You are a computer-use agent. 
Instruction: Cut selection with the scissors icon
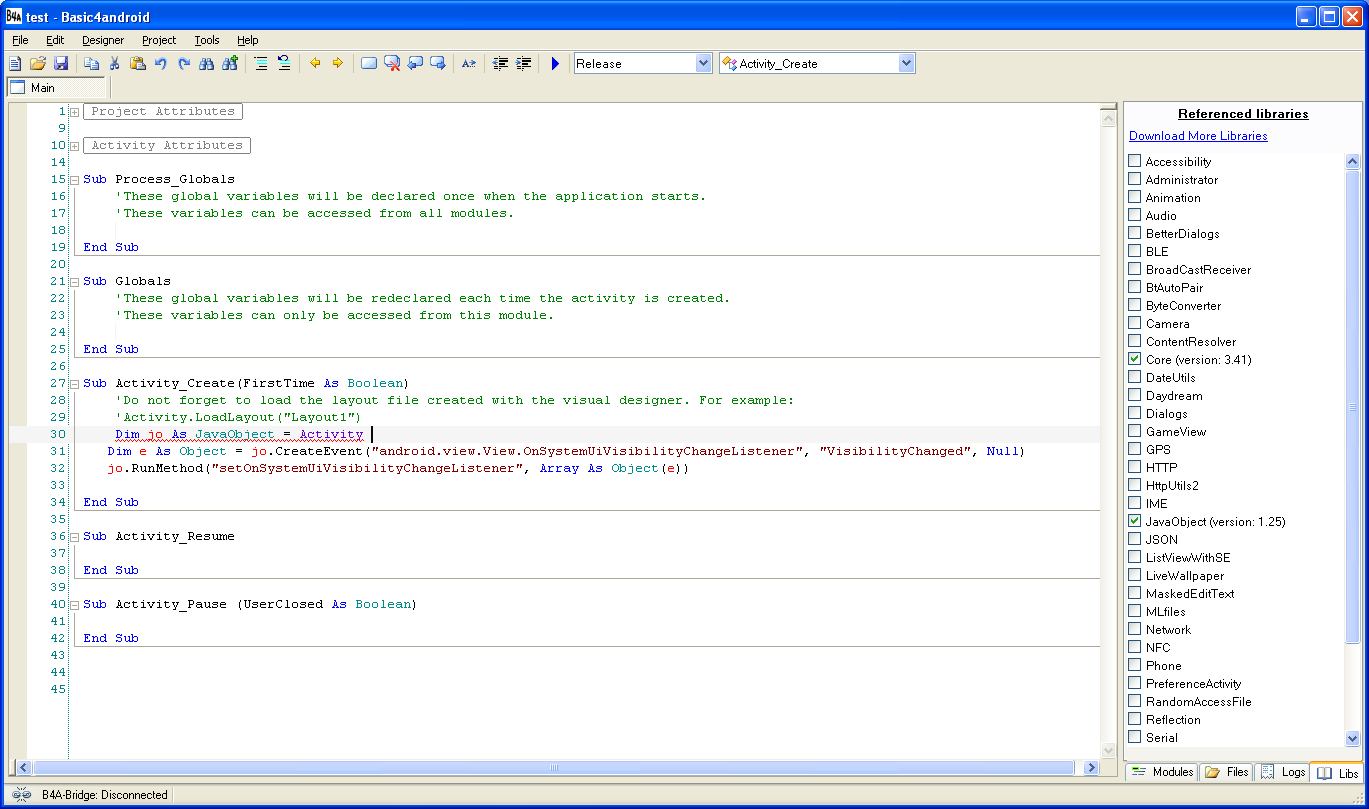[114, 63]
